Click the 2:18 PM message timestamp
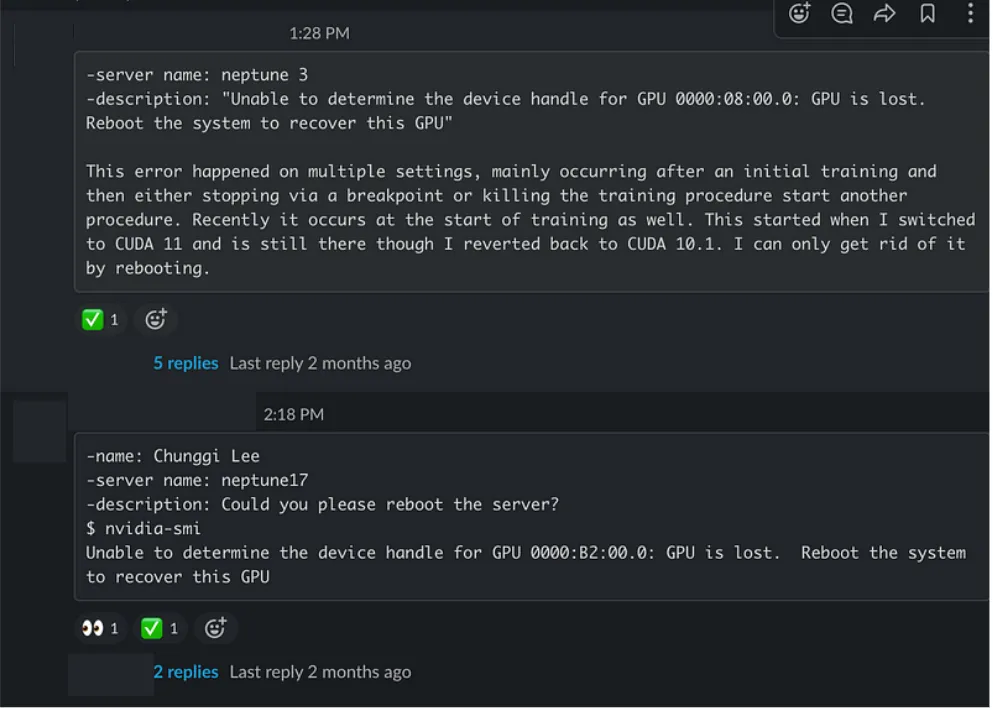993x710 pixels. click(293, 414)
